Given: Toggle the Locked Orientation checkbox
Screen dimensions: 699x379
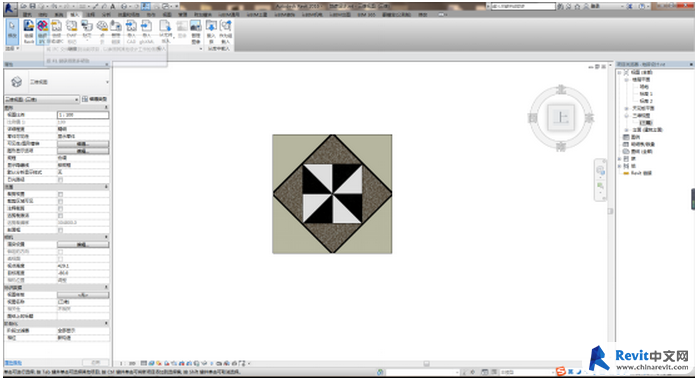Looking at the screenshot, I should pyautogui.click(x=60, y=252).
